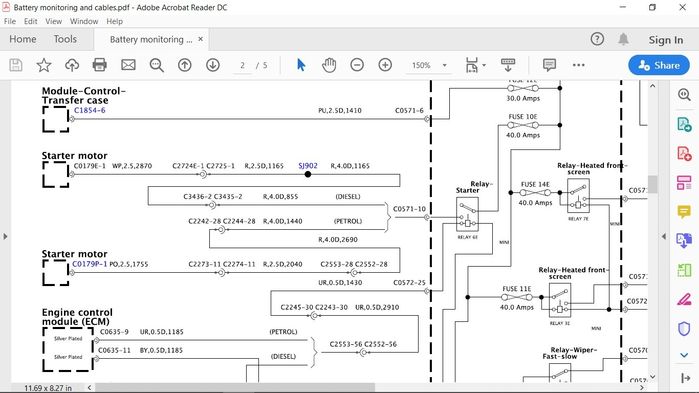Click the C0179E-1 connector label
699x393 pixels.
click(90, 166)
